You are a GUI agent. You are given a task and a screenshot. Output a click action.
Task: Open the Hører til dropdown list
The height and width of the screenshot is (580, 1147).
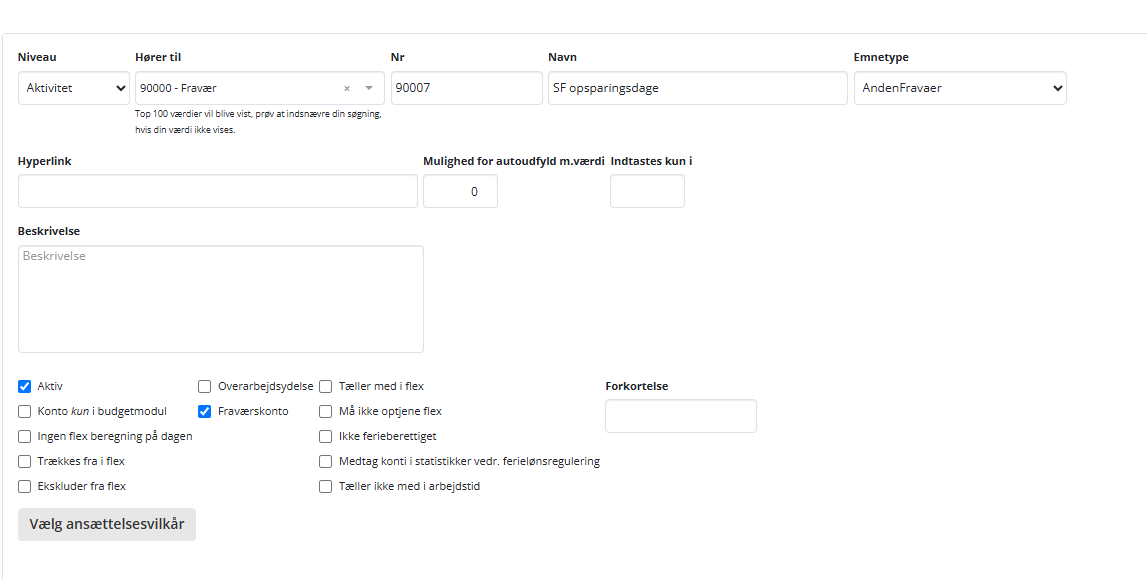point(370,88)
